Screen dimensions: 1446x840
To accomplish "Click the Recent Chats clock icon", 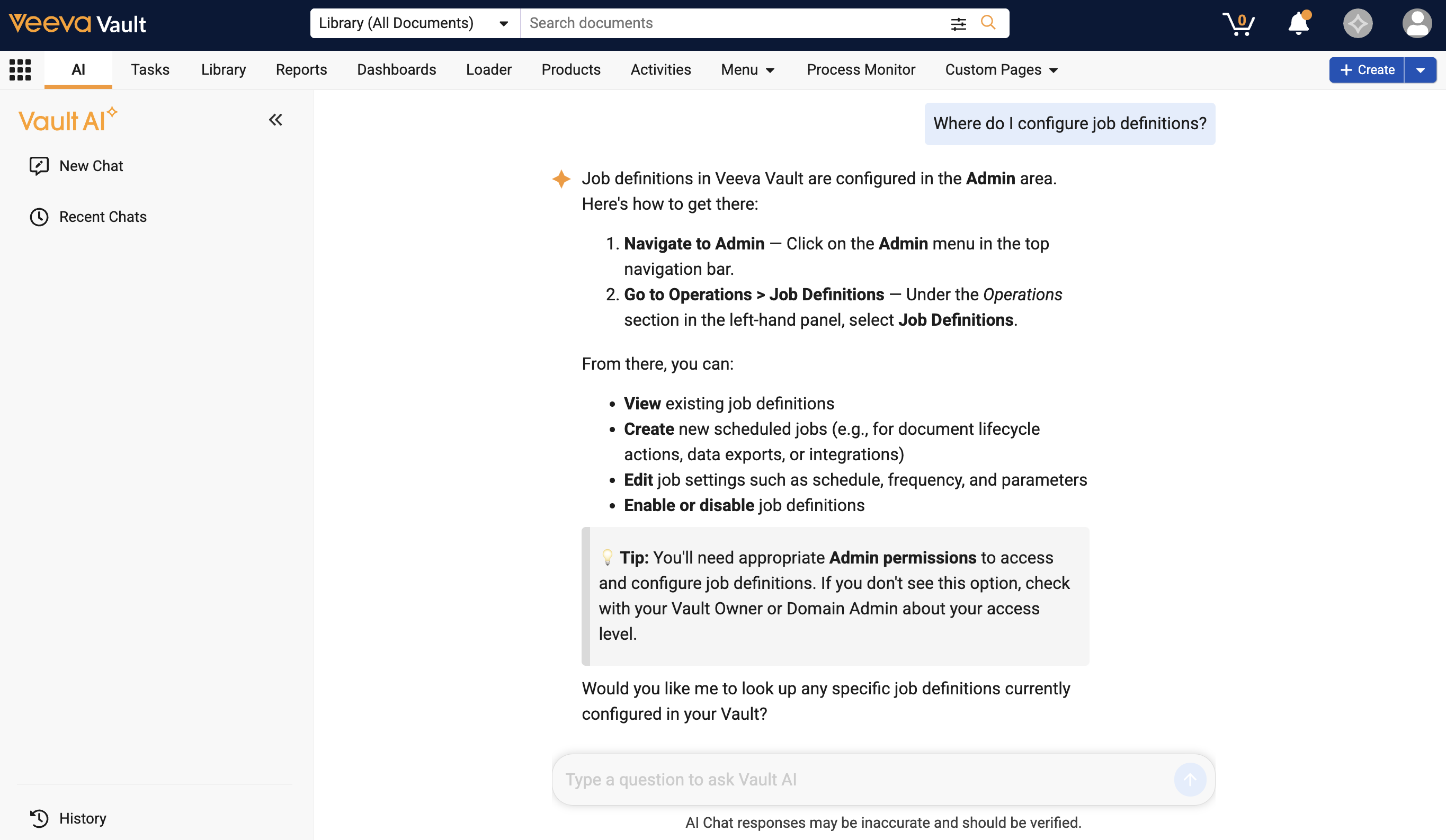I will click(39, 217).
